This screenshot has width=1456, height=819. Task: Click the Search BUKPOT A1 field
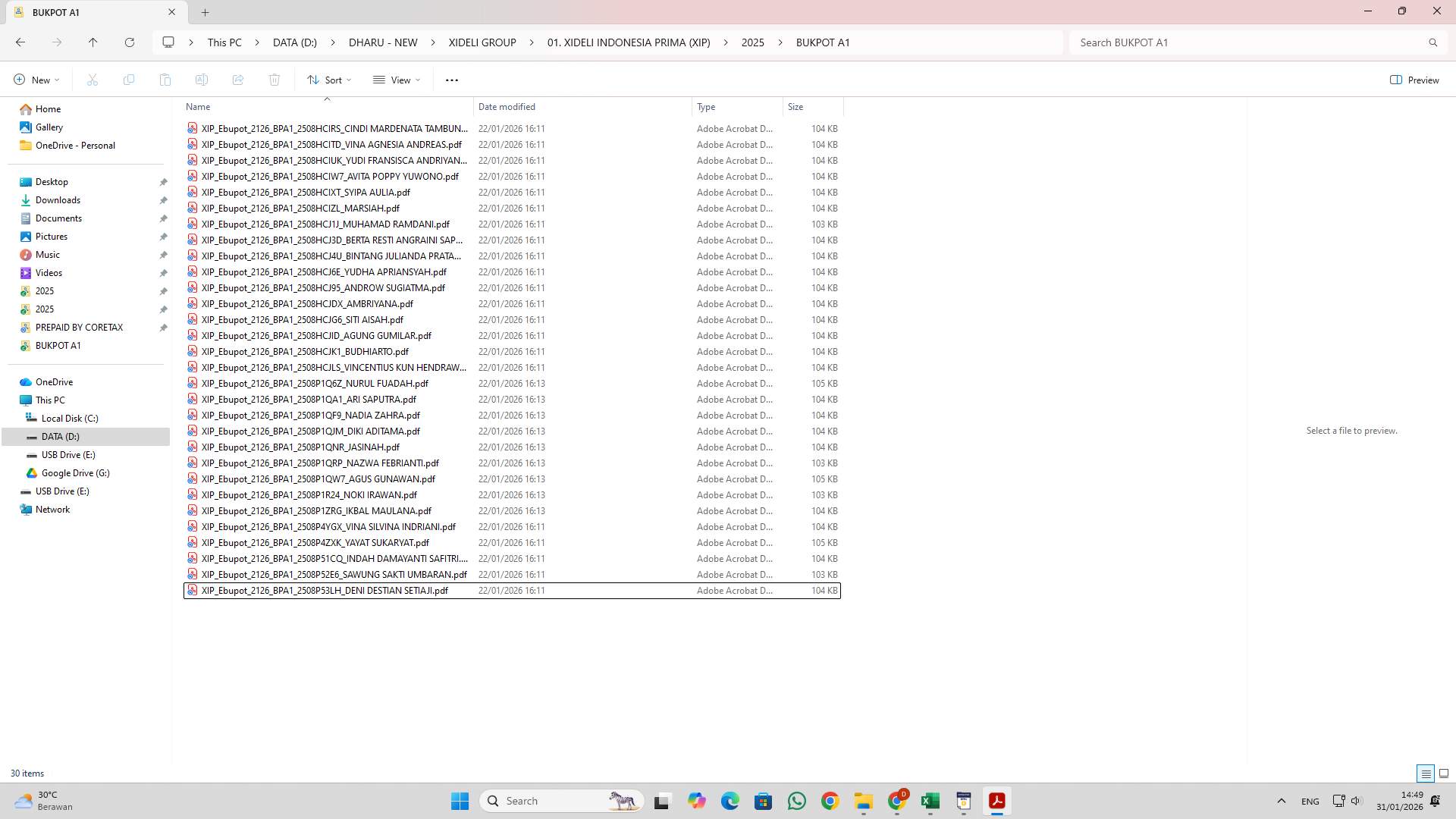point(1251,42)
